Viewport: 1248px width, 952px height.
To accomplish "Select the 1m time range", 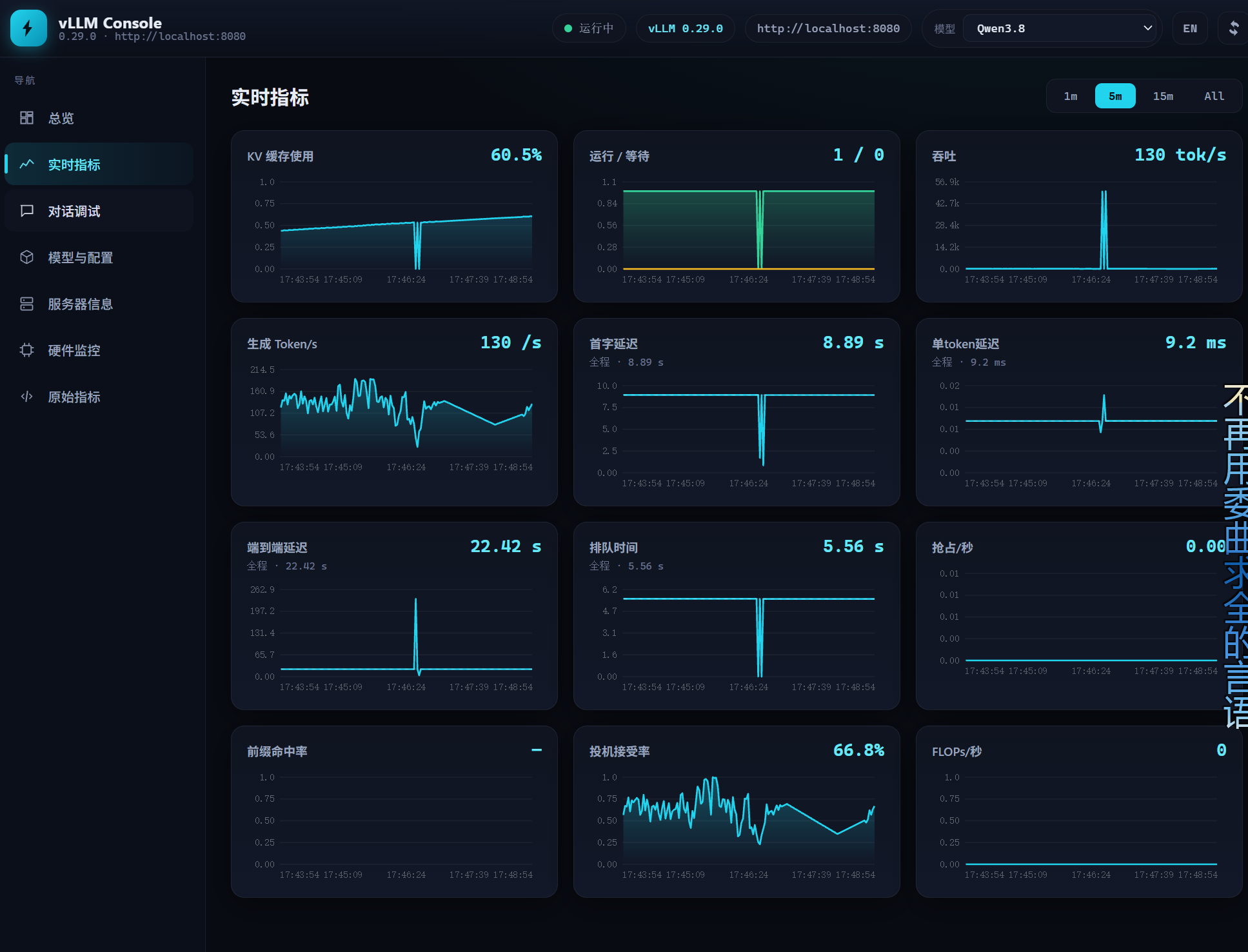I will click(x=1071, y=96).
